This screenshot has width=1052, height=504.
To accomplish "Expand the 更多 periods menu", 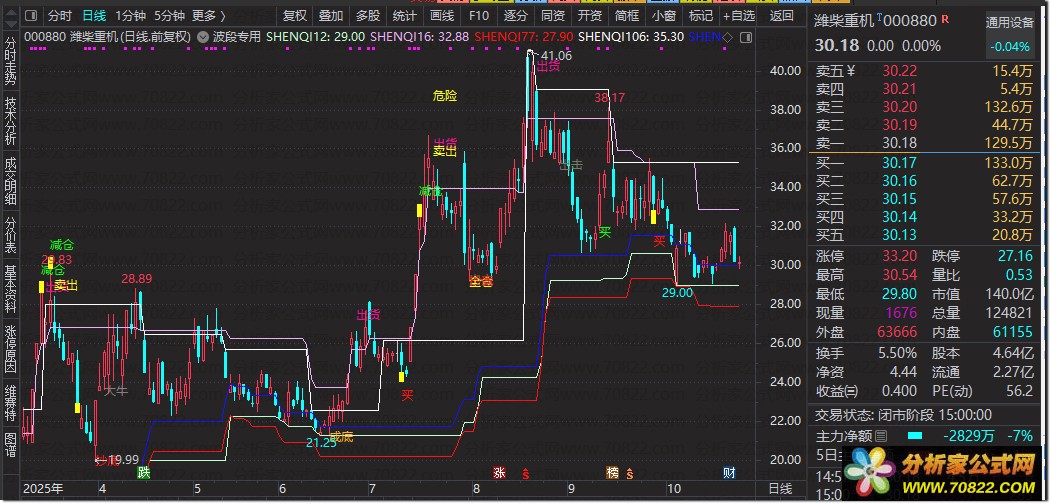I will pyautogui.click(x=209, y=15).
